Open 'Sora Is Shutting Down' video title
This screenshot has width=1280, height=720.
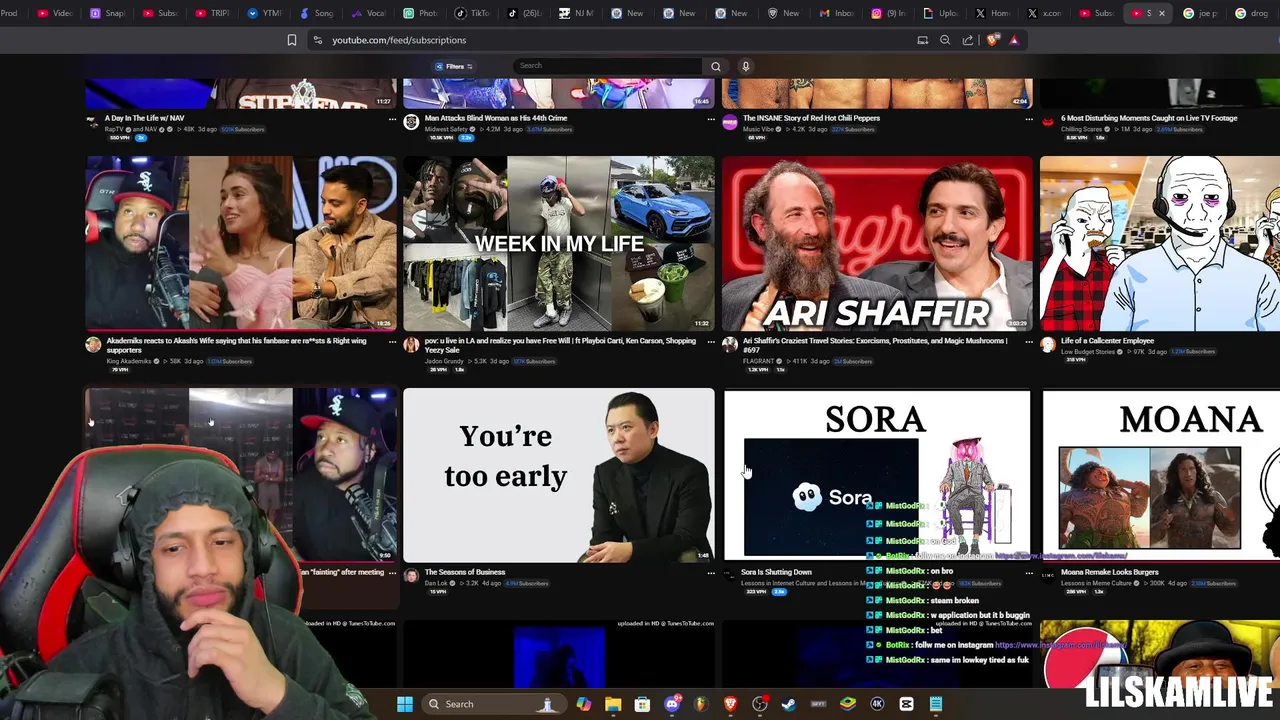coord(776,572)
